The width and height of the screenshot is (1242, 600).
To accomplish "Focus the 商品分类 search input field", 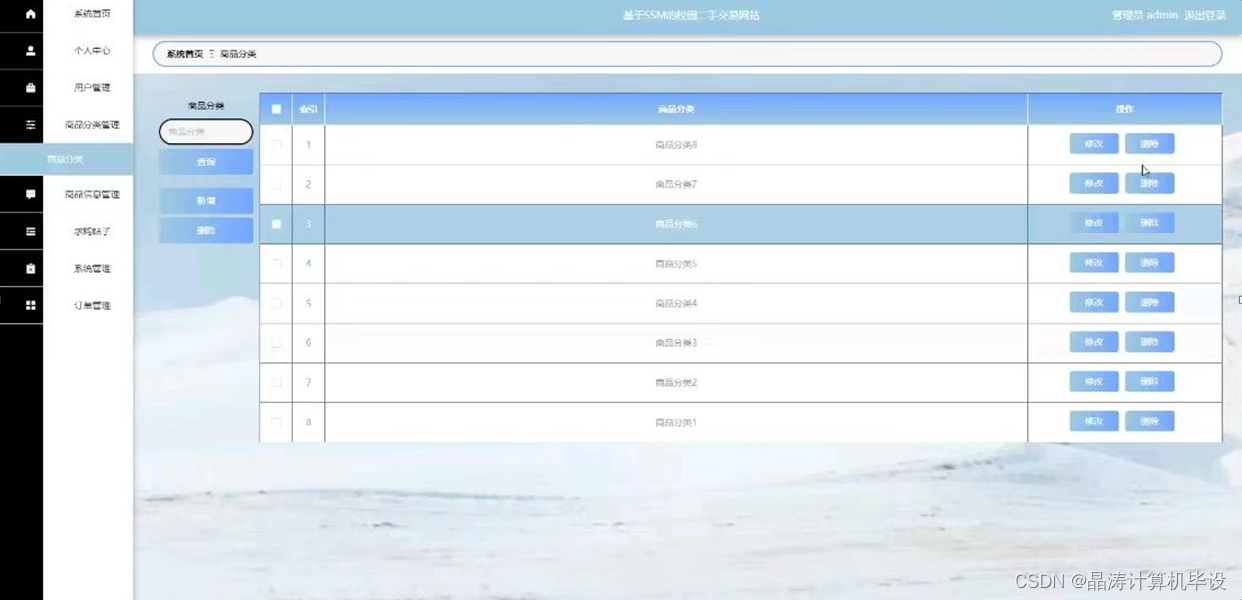I will (x=206, y=131).
